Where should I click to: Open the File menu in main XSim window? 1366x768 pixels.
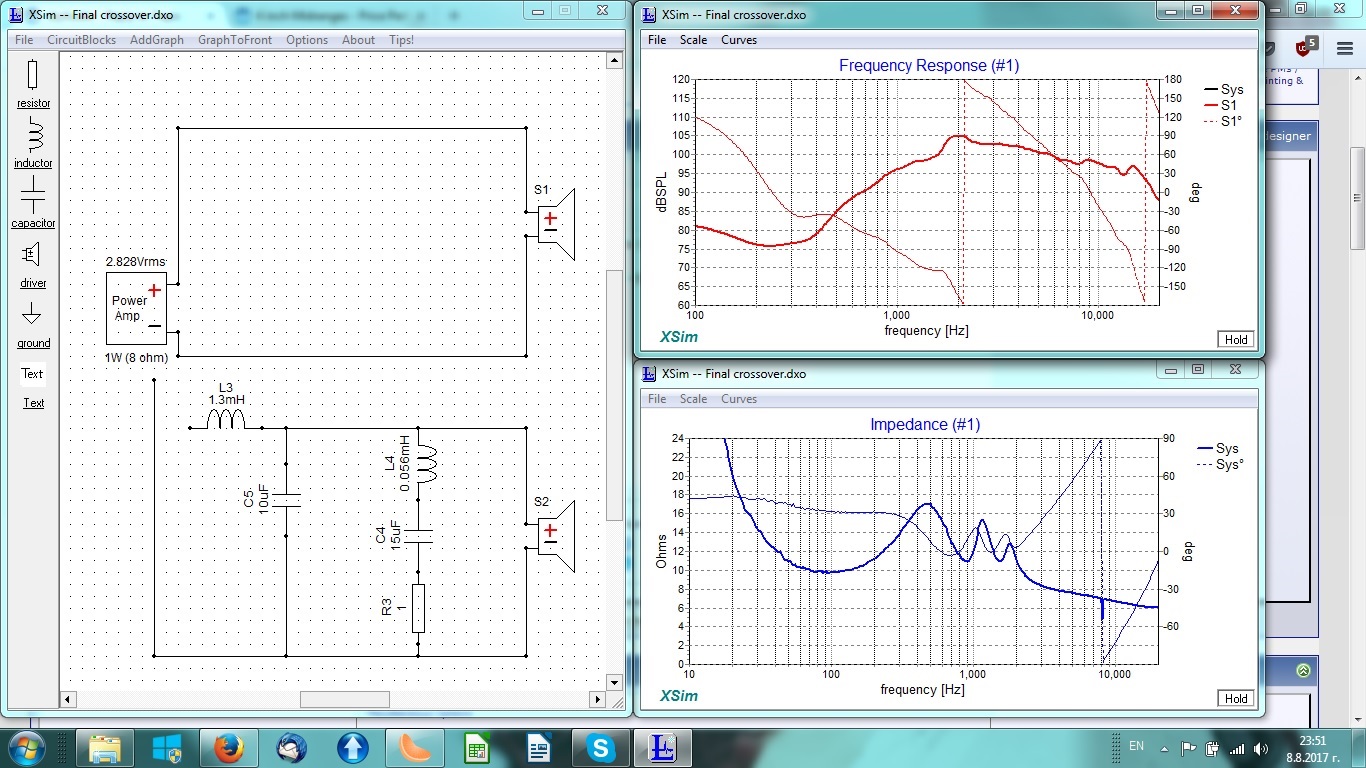(24, 40)
